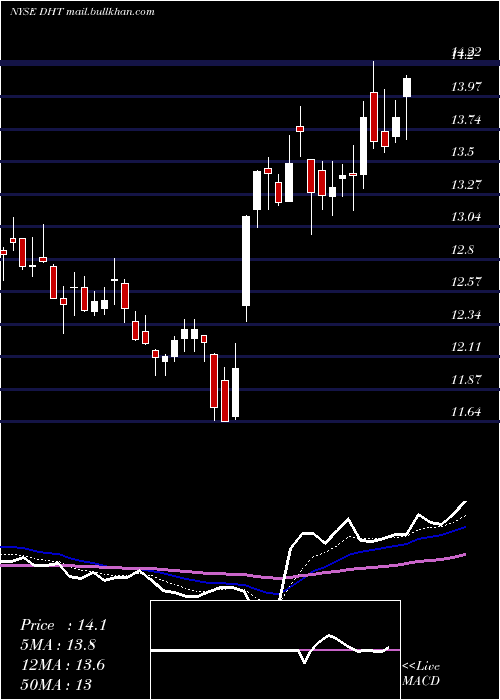Screen dimensions: 500x700
Task: Click the 13.5 price axis label
Action: 462,152
